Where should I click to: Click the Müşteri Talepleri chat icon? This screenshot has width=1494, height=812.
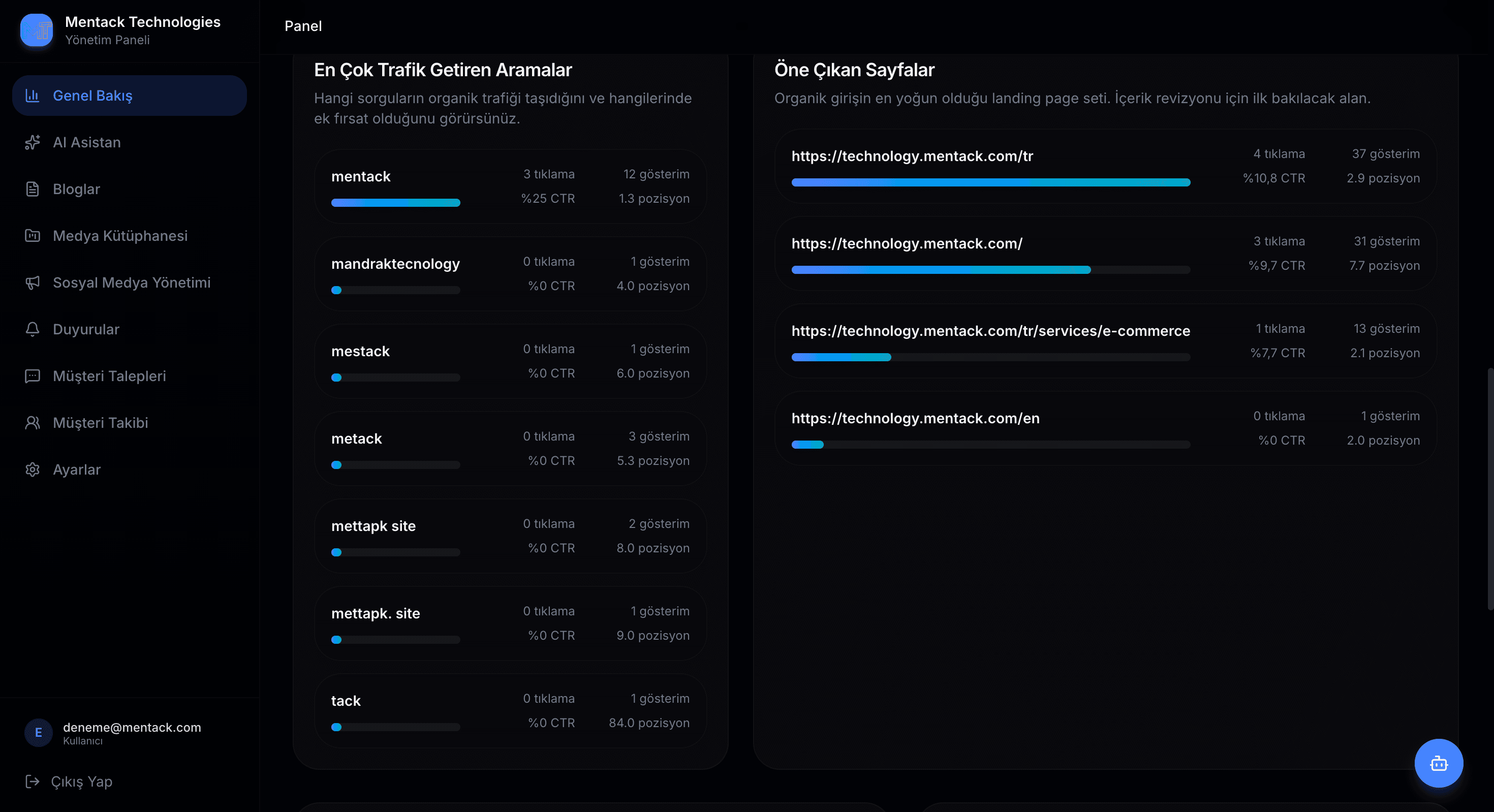[x=33, y=377]
